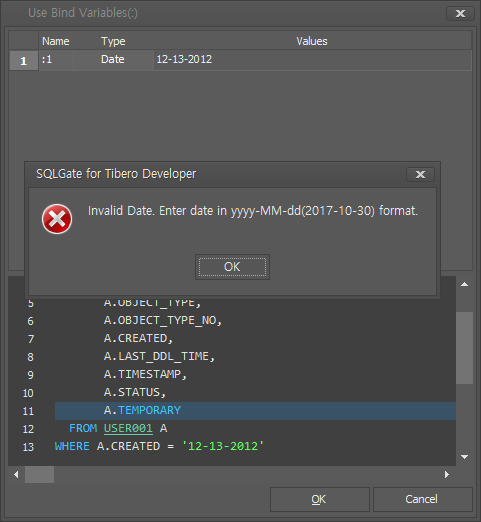The width and height of the screenshot is (481, 522).
Task: Click the Name column header
Action: pyautogui.click(x=56, y=41)
